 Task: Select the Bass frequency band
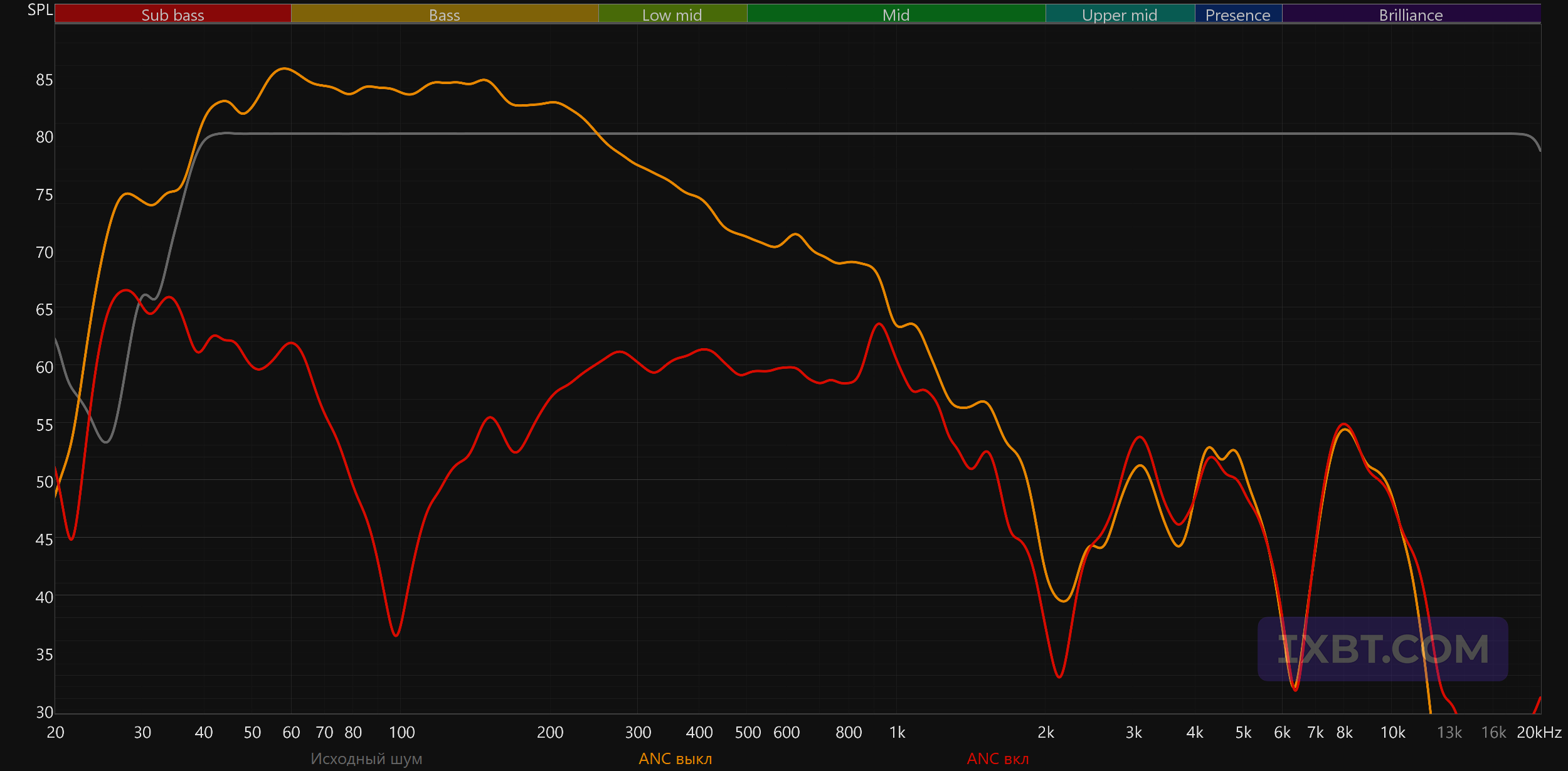coord(445,14)
